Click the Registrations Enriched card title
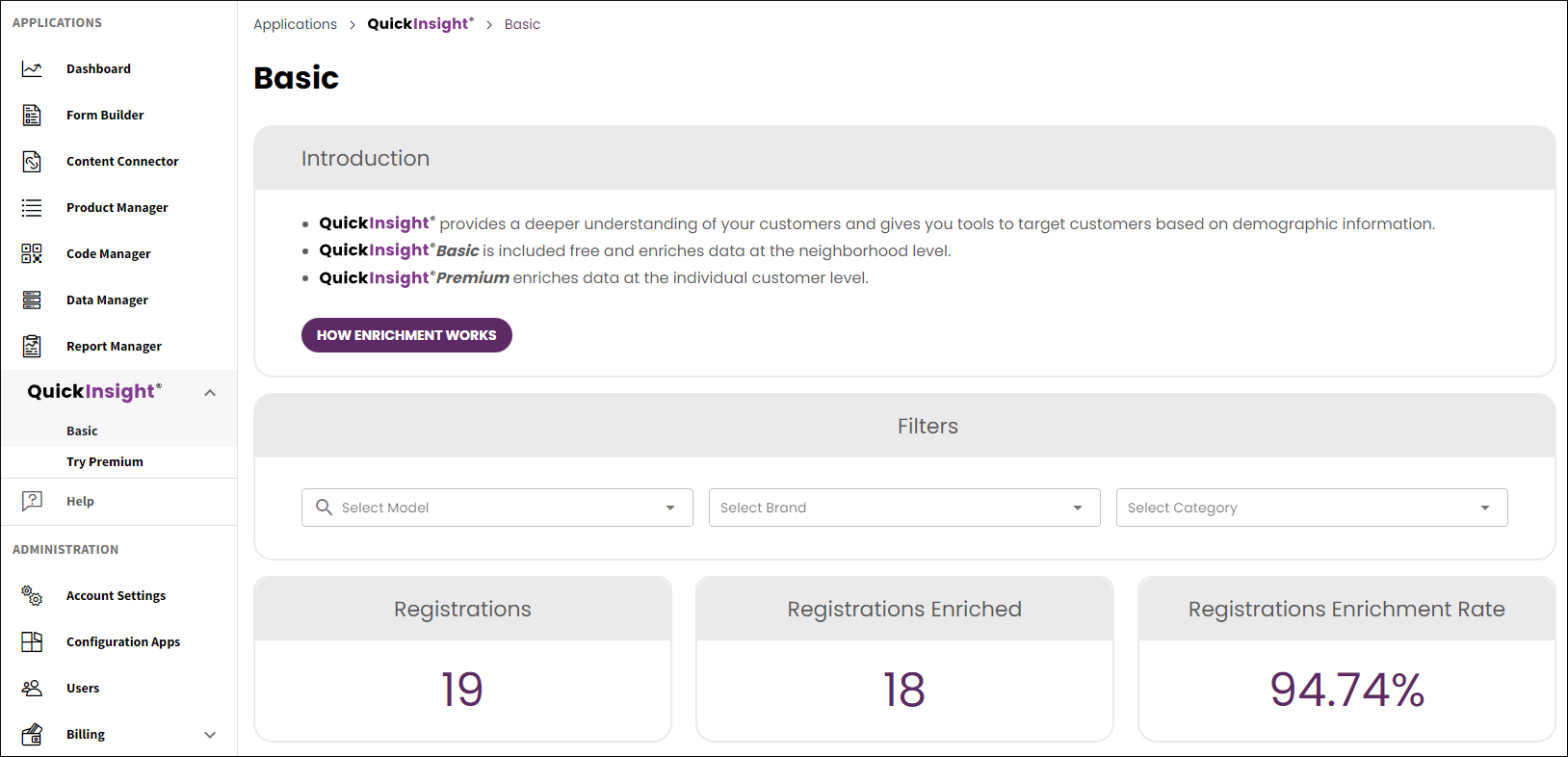The image size is (1568, 757). pyautogui.click(x=904, y=609)
